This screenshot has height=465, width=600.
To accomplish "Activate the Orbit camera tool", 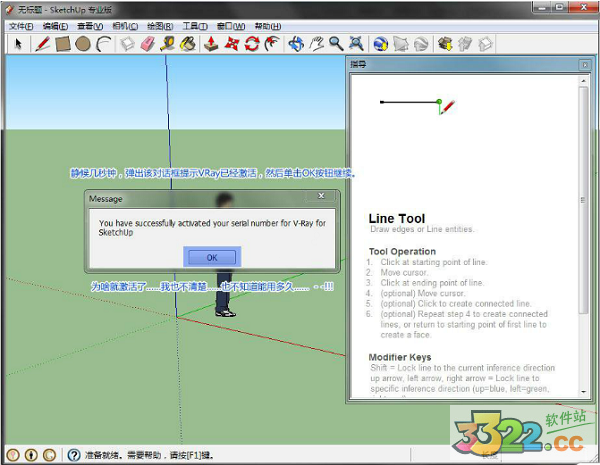I will 296,44.
